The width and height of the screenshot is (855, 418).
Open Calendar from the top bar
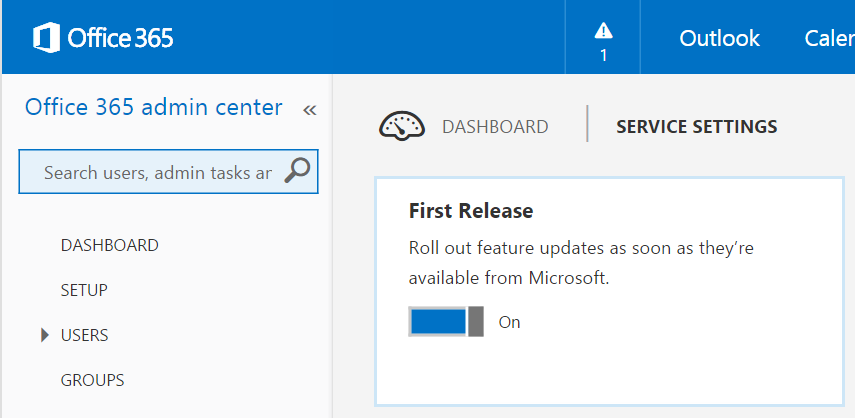point(829,38)
